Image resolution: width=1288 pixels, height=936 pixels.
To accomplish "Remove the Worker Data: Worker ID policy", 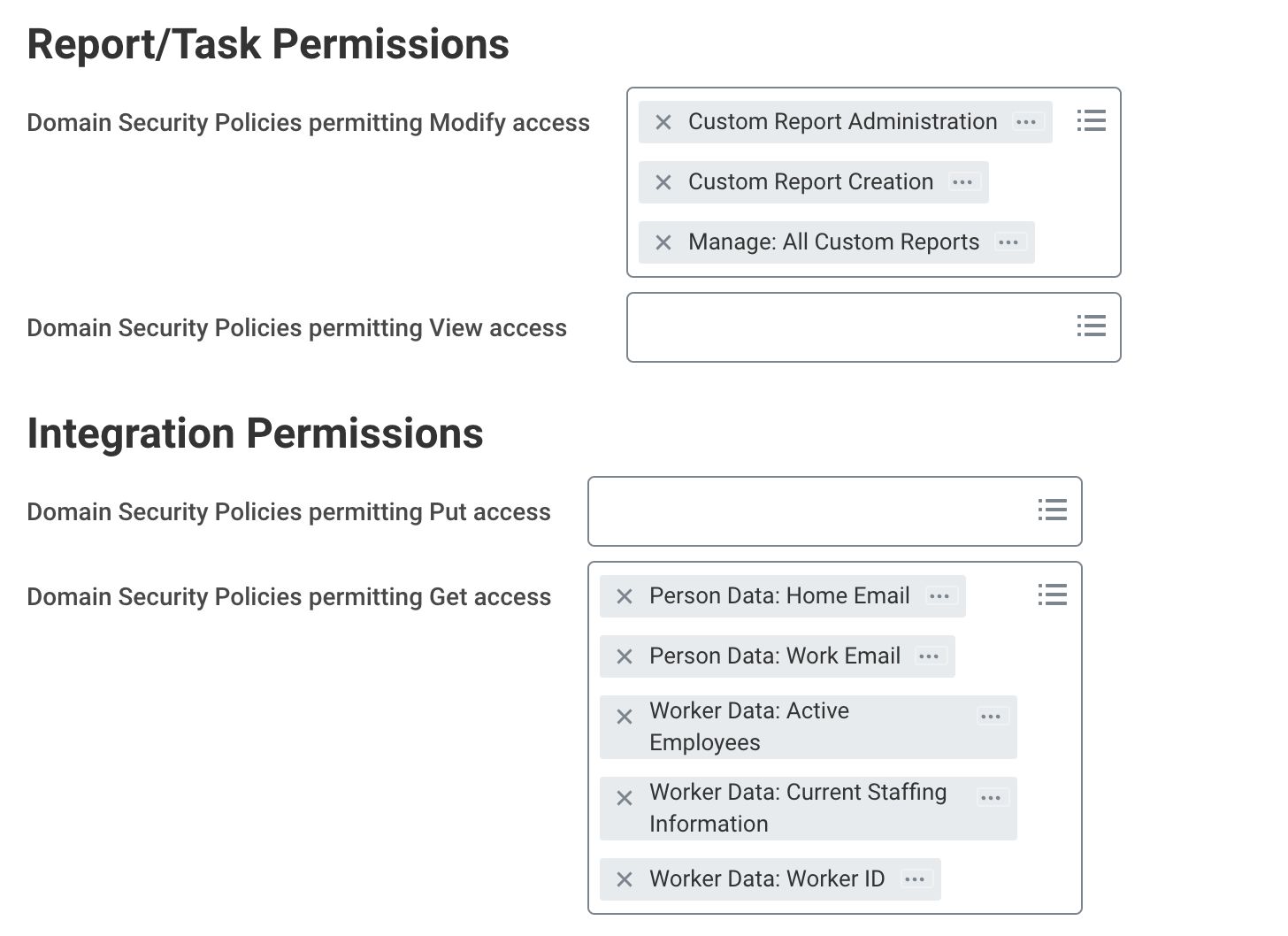I will pyautogui.click(x=625, y=879).
